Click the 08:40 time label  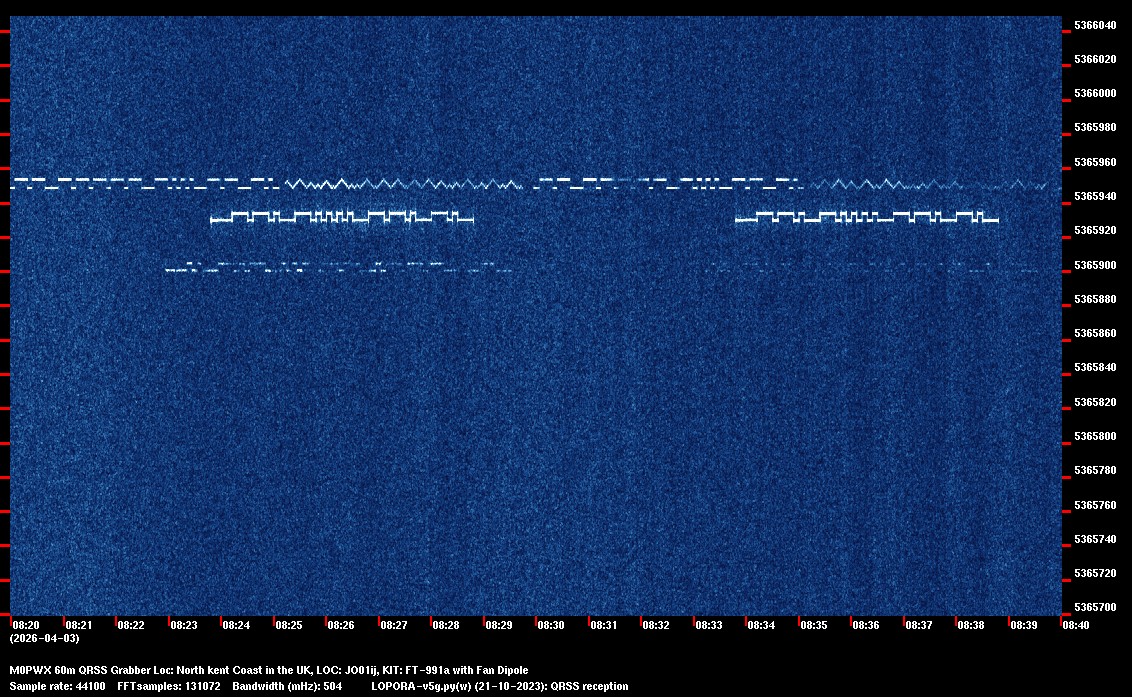point(1076,625)
